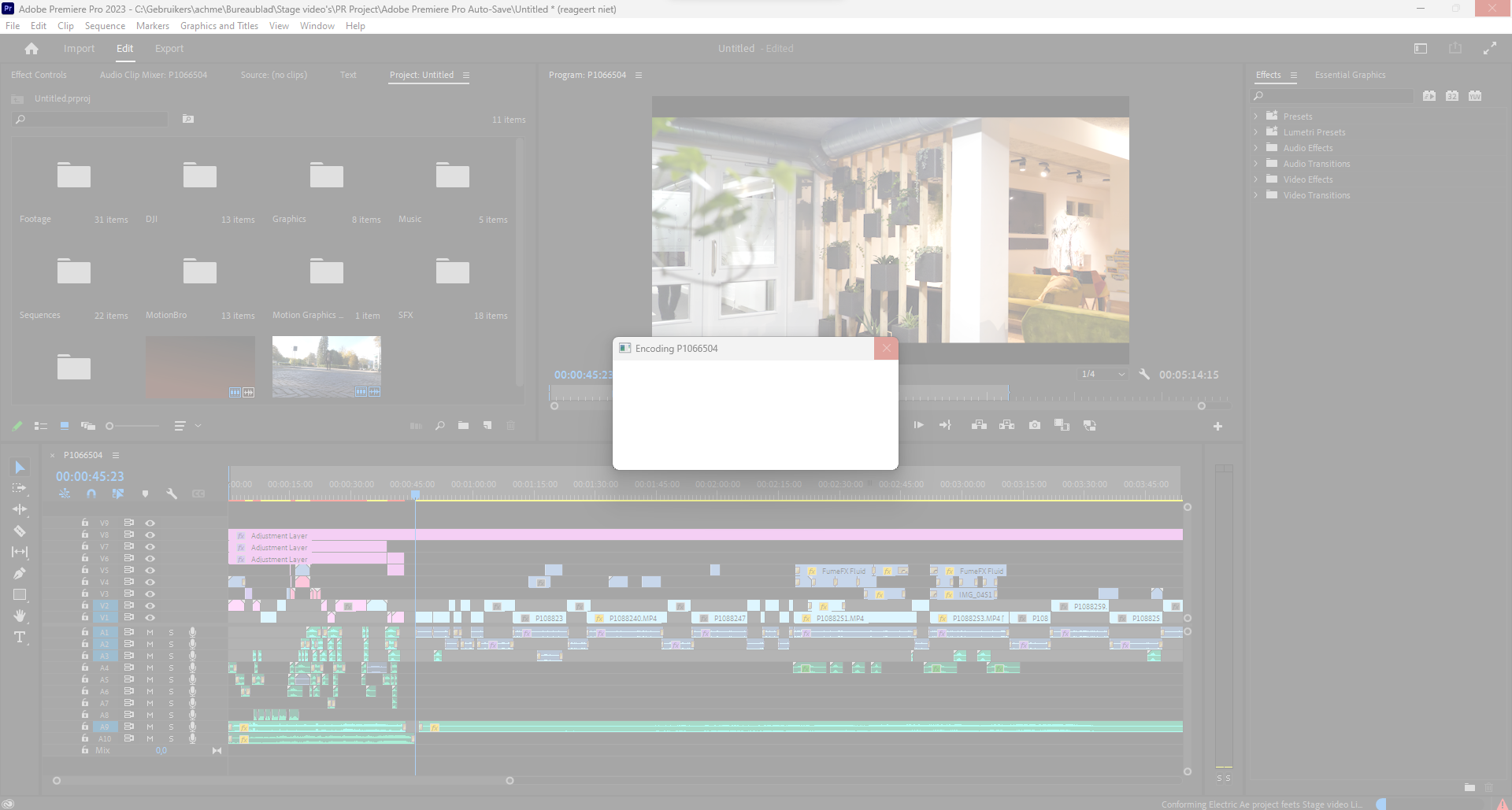1512x810 pixels.
Task: Lock the V9 video track
Action: tap(84, 523)
